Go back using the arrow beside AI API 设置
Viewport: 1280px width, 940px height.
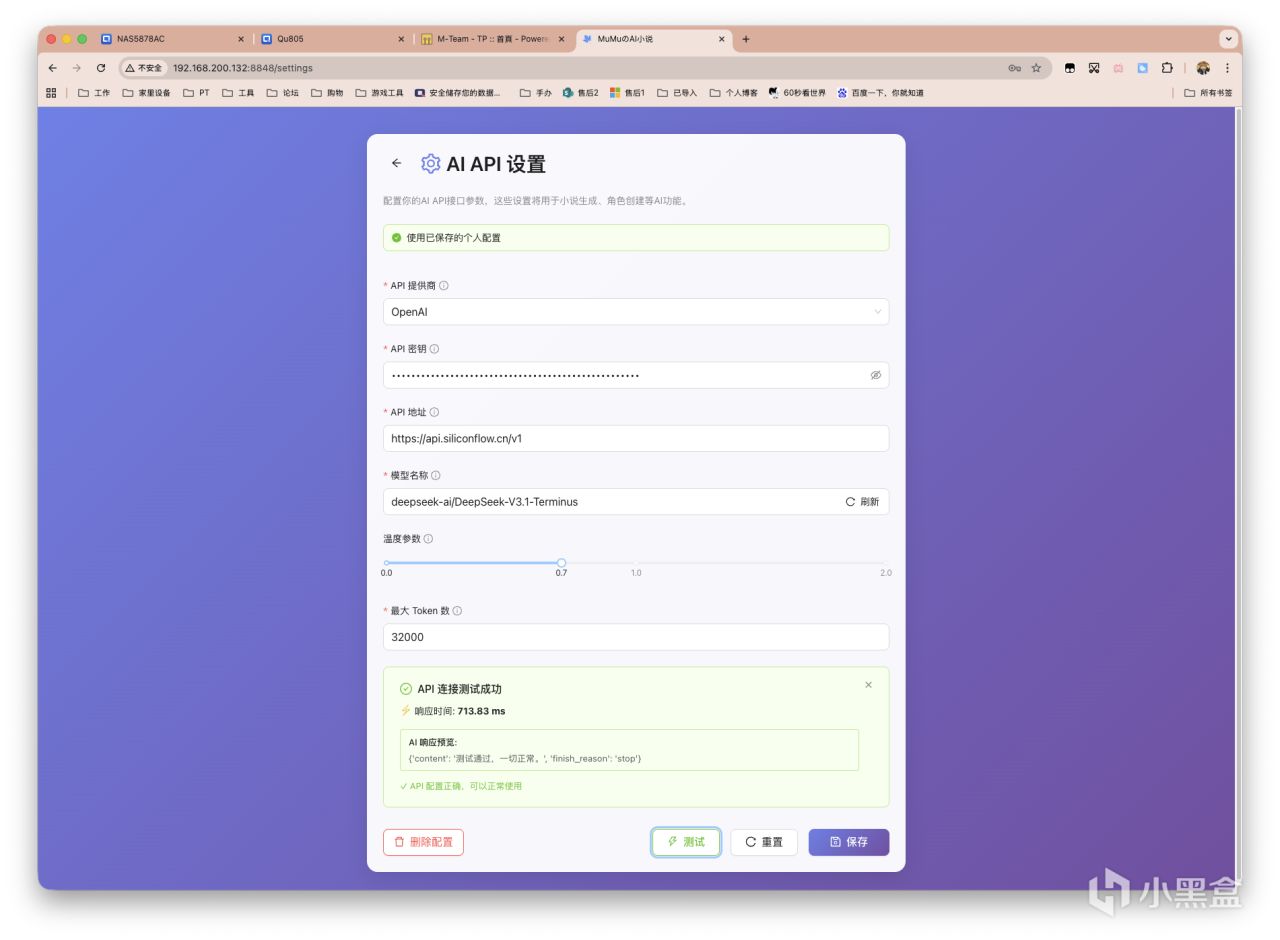397,163
